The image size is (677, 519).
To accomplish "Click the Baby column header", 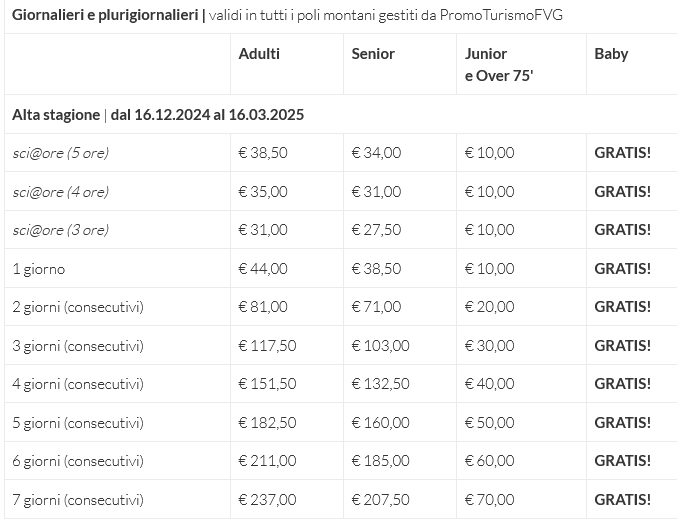I will tap(611, 54).
